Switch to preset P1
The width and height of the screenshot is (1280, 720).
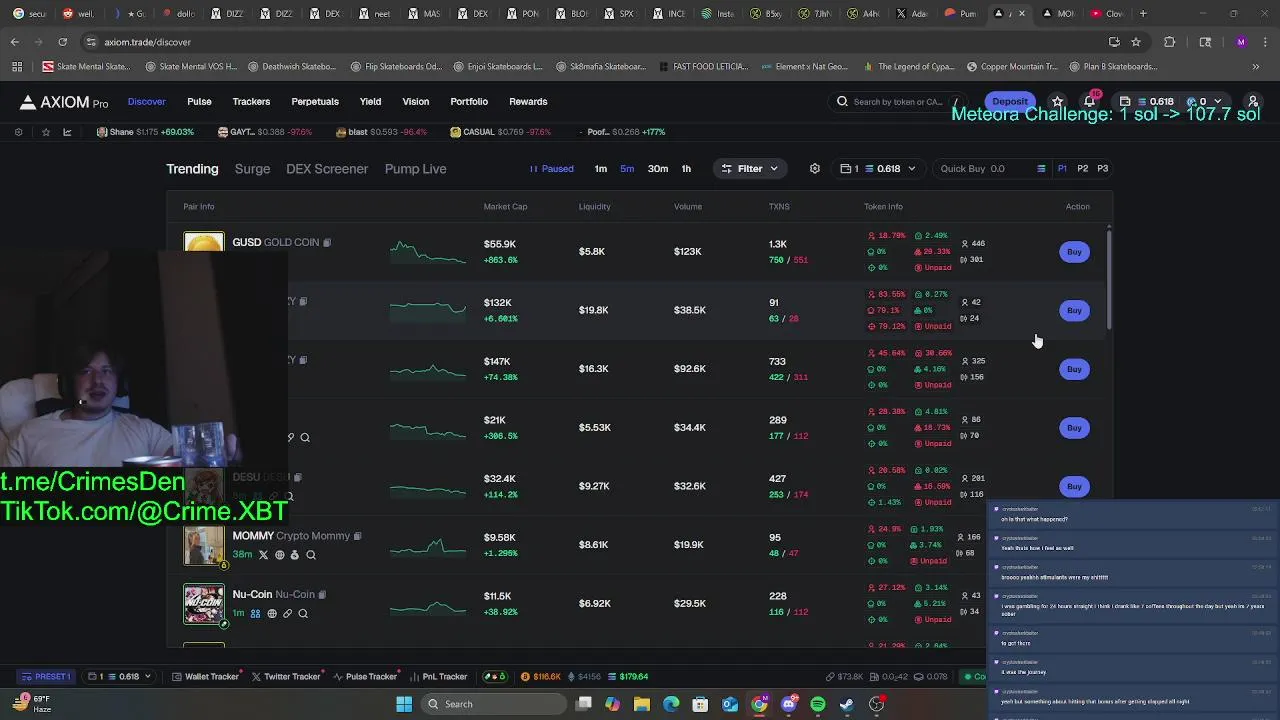(1062, 169)
